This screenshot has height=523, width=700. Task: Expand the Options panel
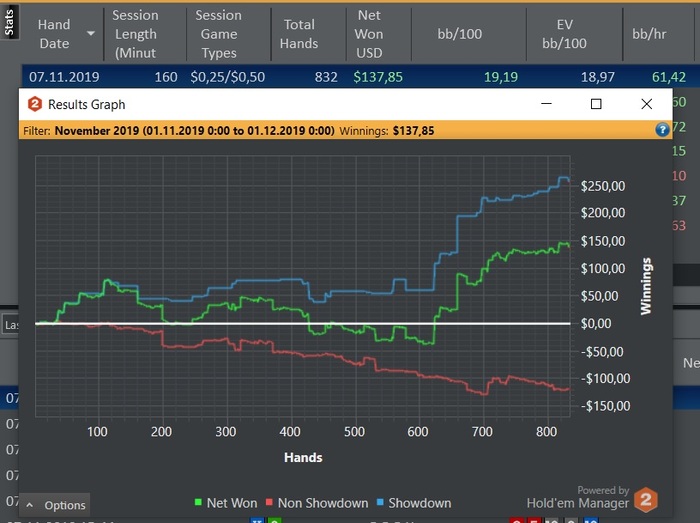(55, 505)
